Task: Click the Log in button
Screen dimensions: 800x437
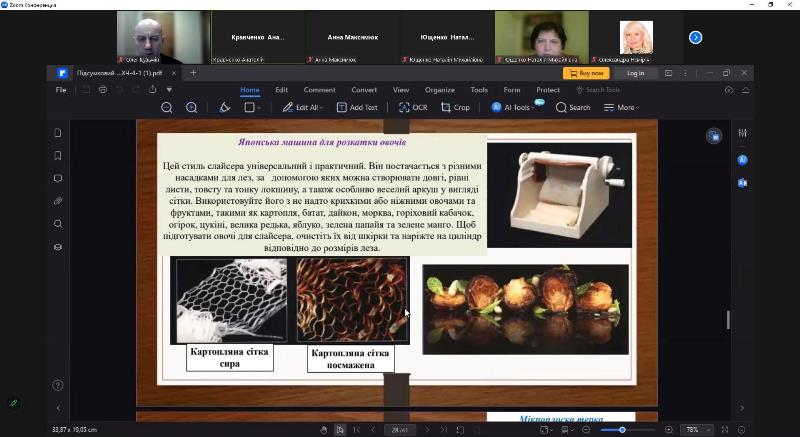Action: (x=635, y=73)
